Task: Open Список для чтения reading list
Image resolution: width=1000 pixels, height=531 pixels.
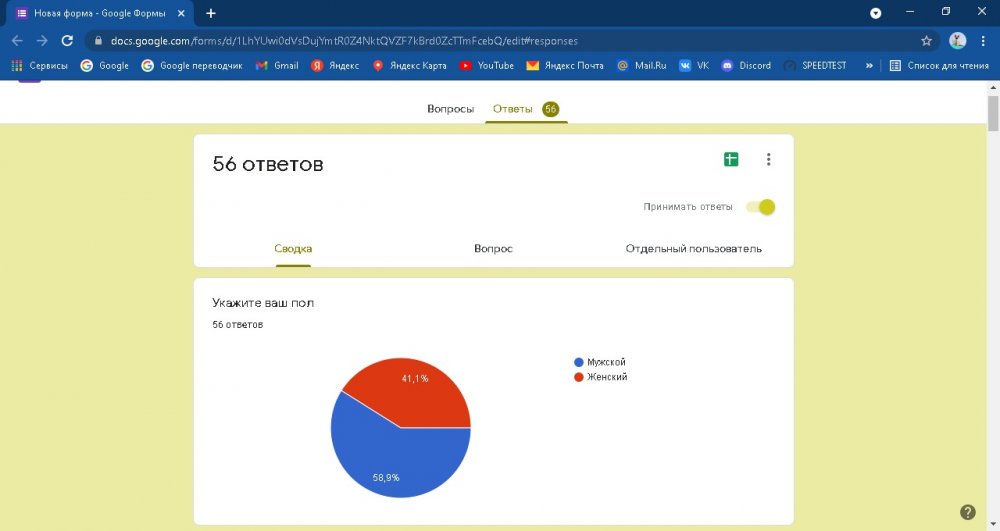Action: coord(937,66)
